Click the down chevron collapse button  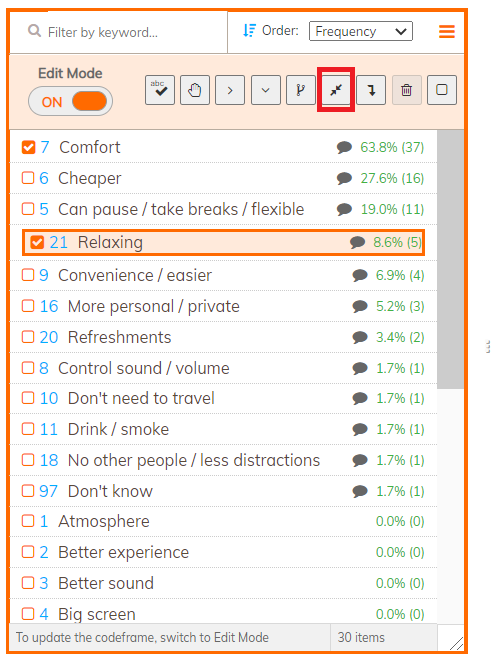pyautogui.click(x=265, y=90)
